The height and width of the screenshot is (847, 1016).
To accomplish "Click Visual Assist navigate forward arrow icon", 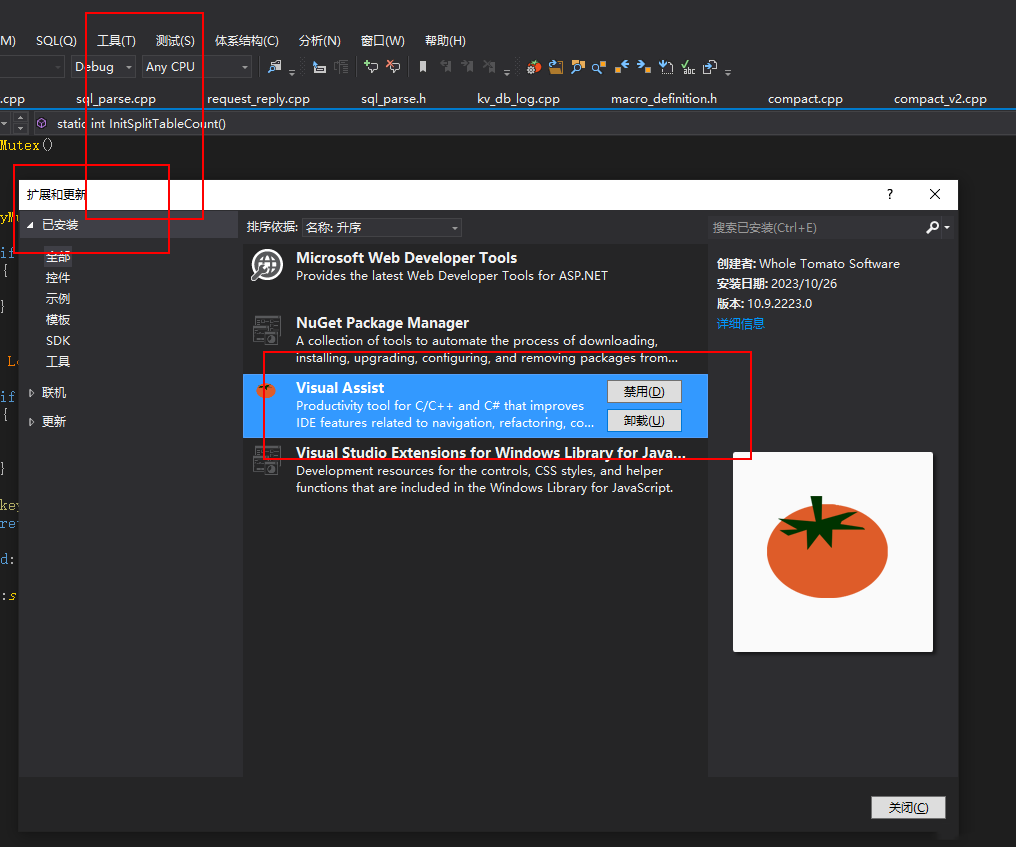I will pos(643,67).
